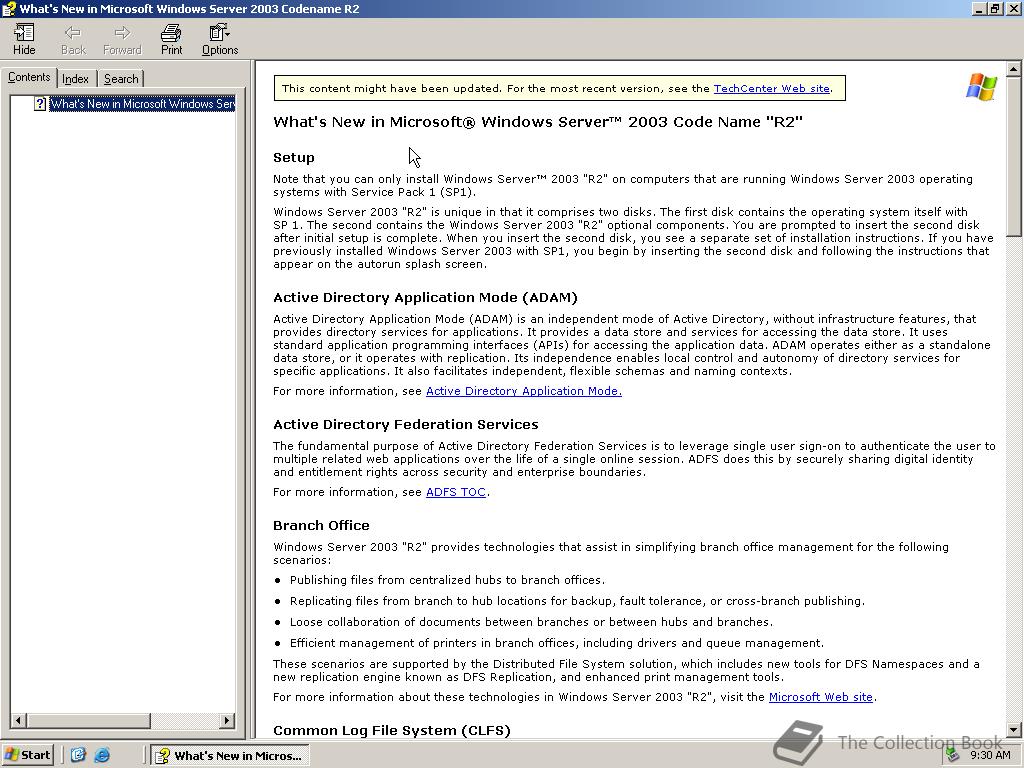Click the Microsoft Web site link
The height and width of the screenshot is (768, 1024).
click(820, 697)
